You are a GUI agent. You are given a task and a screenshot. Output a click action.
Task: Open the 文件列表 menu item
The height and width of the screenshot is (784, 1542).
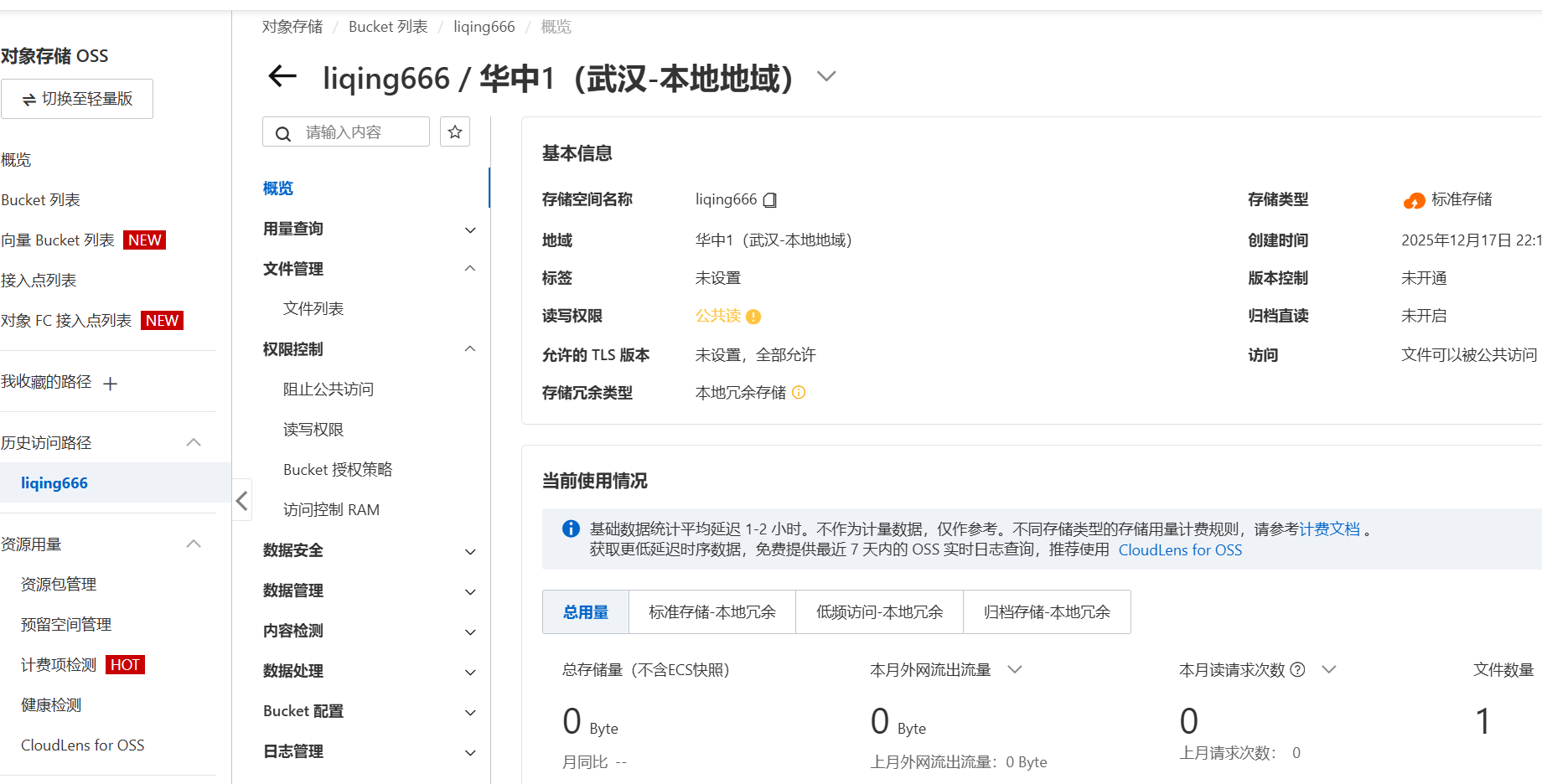tap(313, 309)
